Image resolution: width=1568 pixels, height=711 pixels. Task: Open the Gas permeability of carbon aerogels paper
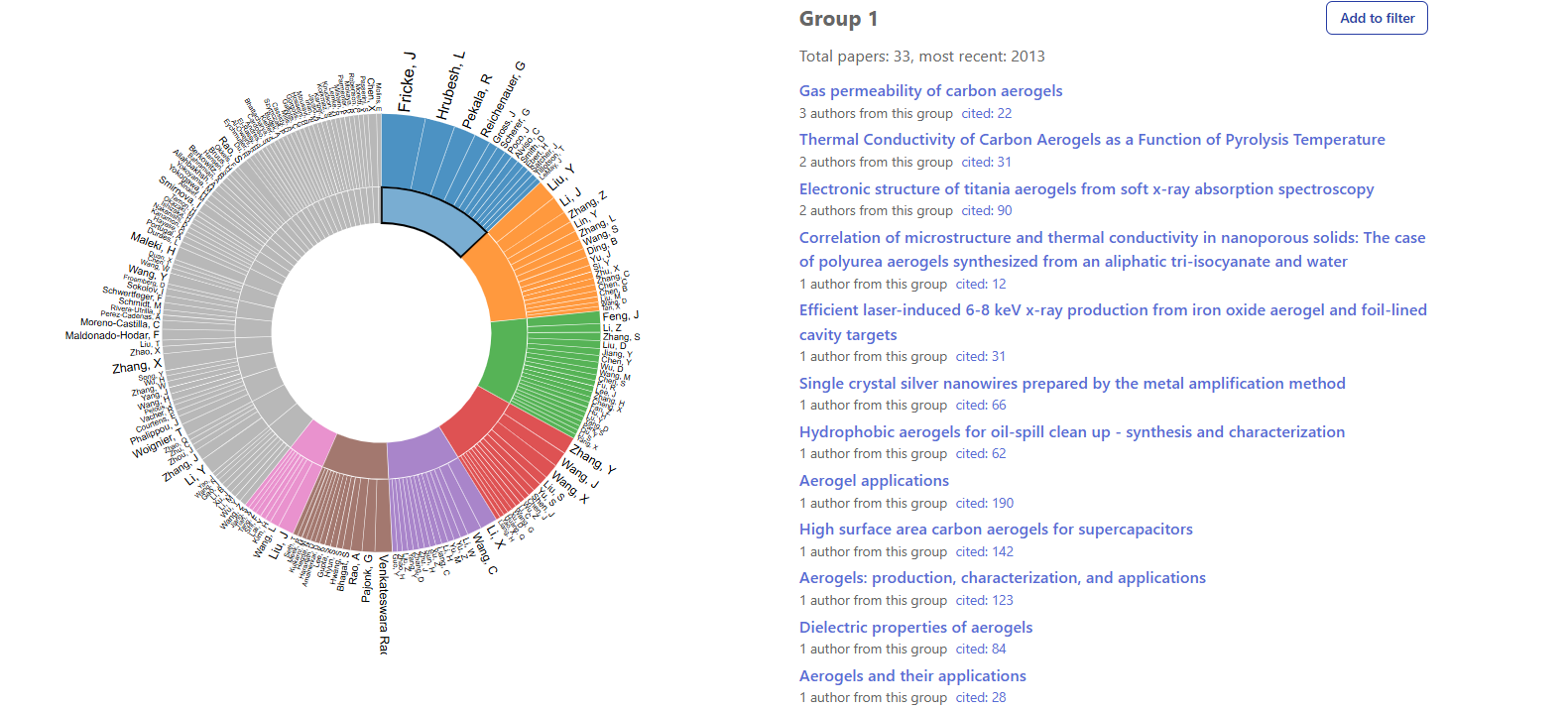click(x=930, y=91)
